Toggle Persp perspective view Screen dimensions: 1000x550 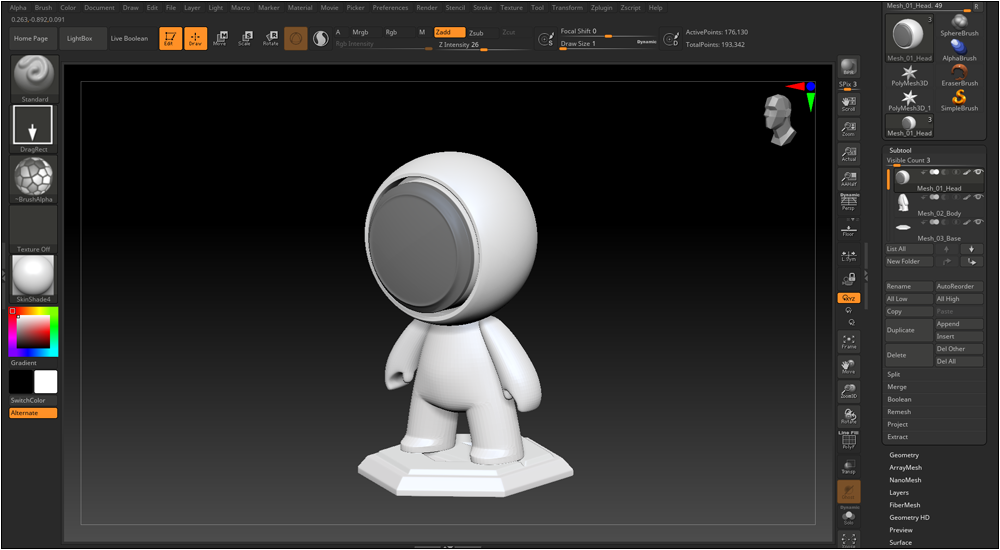pos(848,203)
